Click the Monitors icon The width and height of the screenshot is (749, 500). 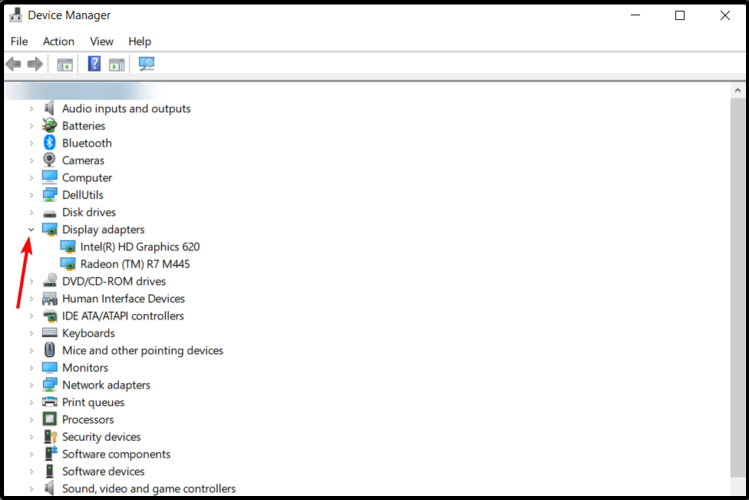tap(50, 367)
